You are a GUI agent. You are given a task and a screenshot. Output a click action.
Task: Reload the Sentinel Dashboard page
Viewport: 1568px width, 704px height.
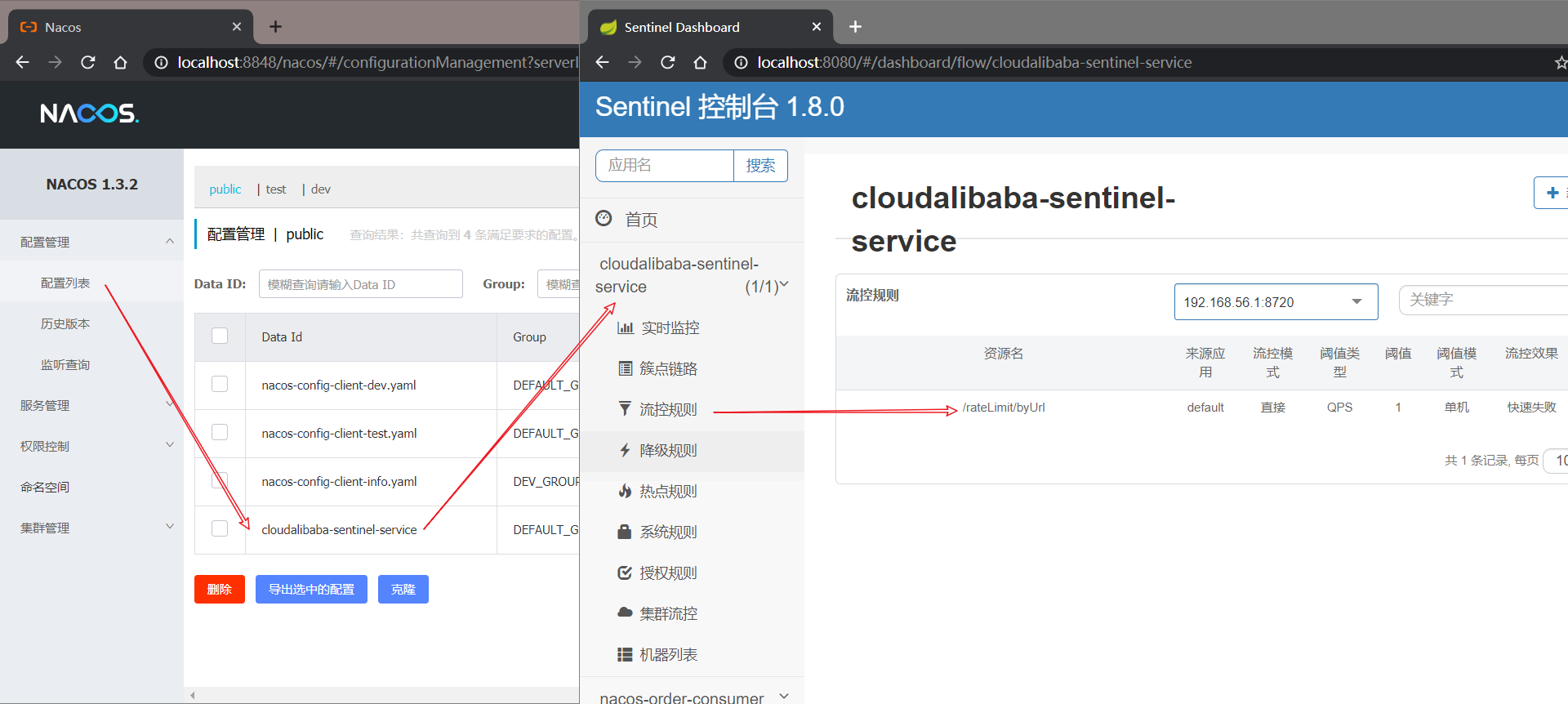point(668,63)
